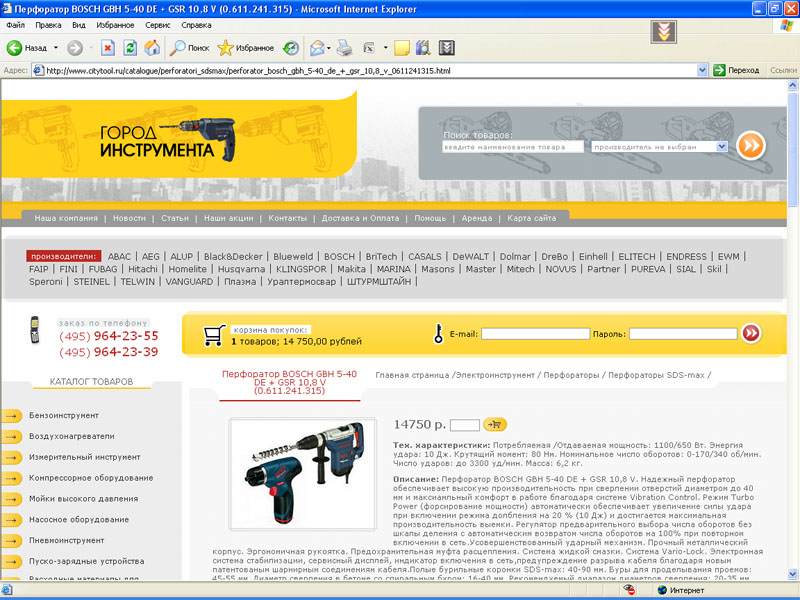
Task: Click the address bar URL field
Action: [365, 70]
